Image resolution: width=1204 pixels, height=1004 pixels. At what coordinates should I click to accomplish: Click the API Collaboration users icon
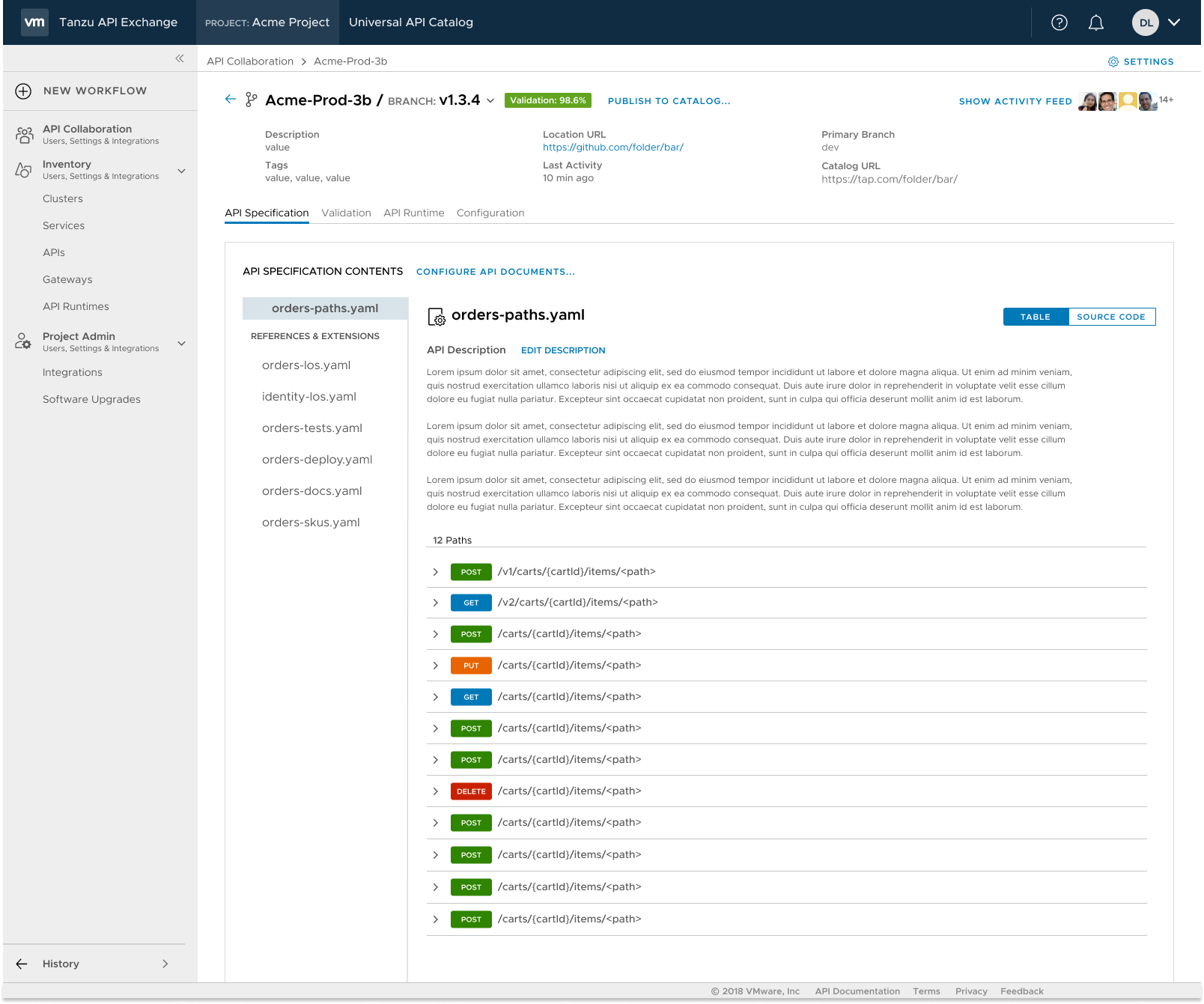point(24,135)
